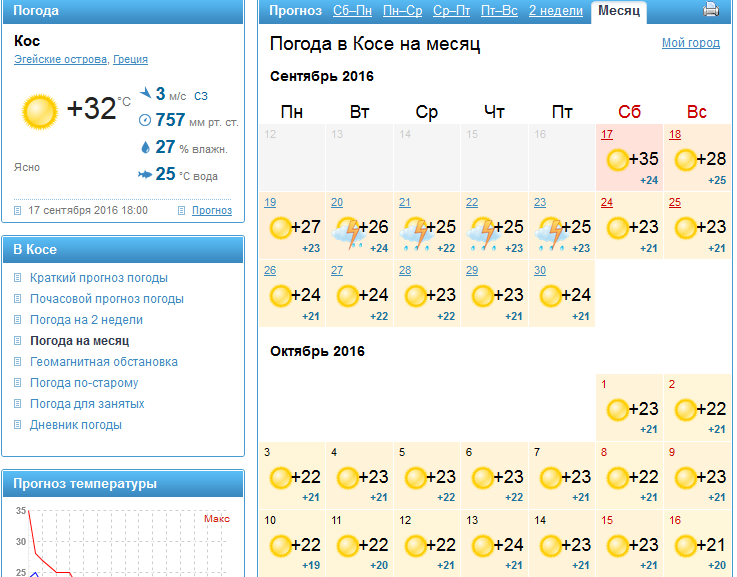This screenshot has height=577, width=737.
Task: Open the Мой город link
Action: [690, 43]
